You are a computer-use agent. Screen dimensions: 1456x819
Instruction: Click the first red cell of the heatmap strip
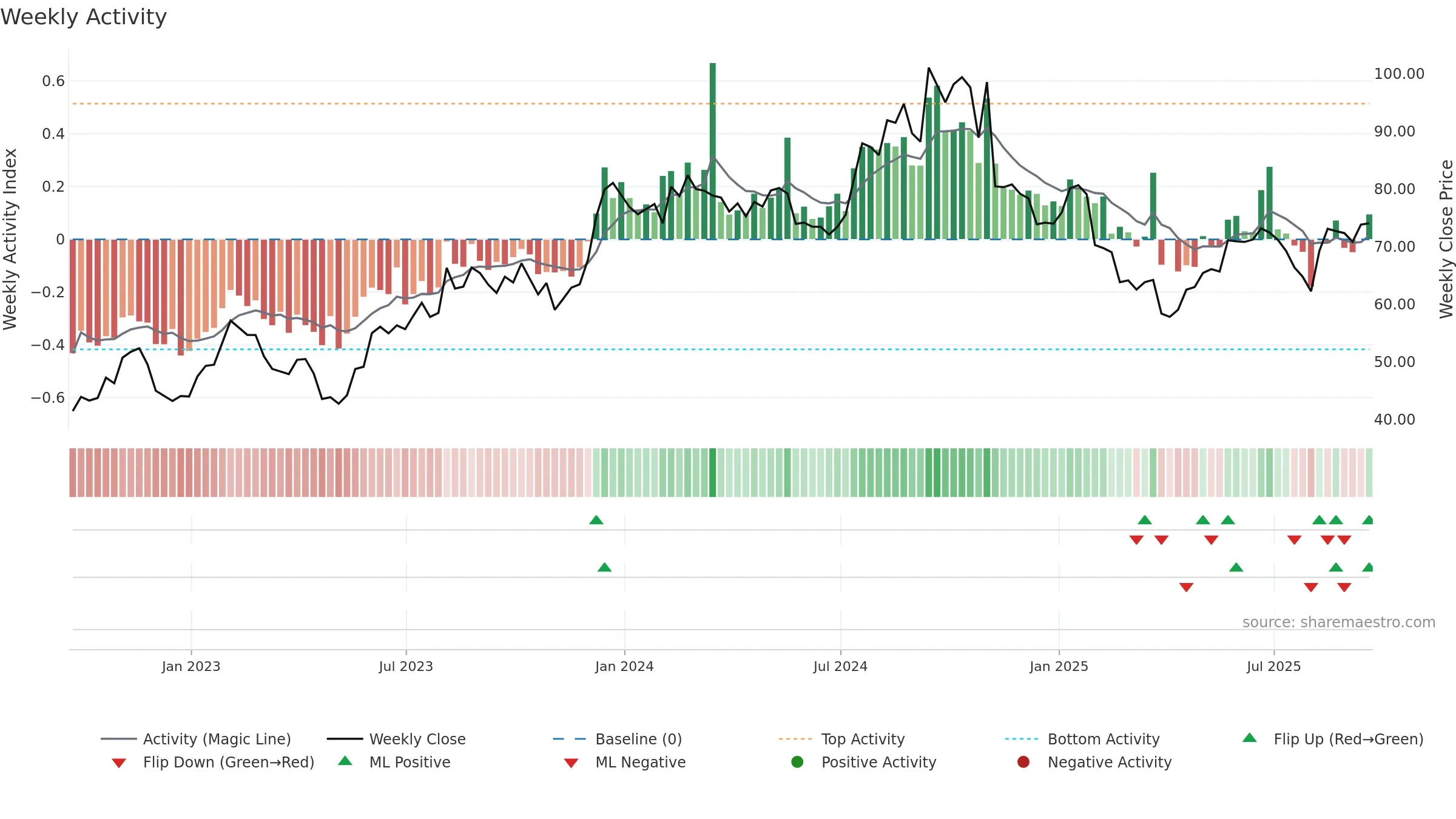pyautogui.click(x=73, y=473)
